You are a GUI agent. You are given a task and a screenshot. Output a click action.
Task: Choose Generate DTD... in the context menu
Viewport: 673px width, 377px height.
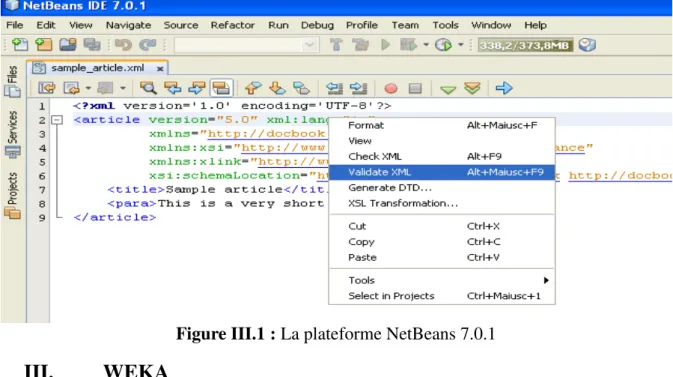pyautogui.click(x=442, y=188)
